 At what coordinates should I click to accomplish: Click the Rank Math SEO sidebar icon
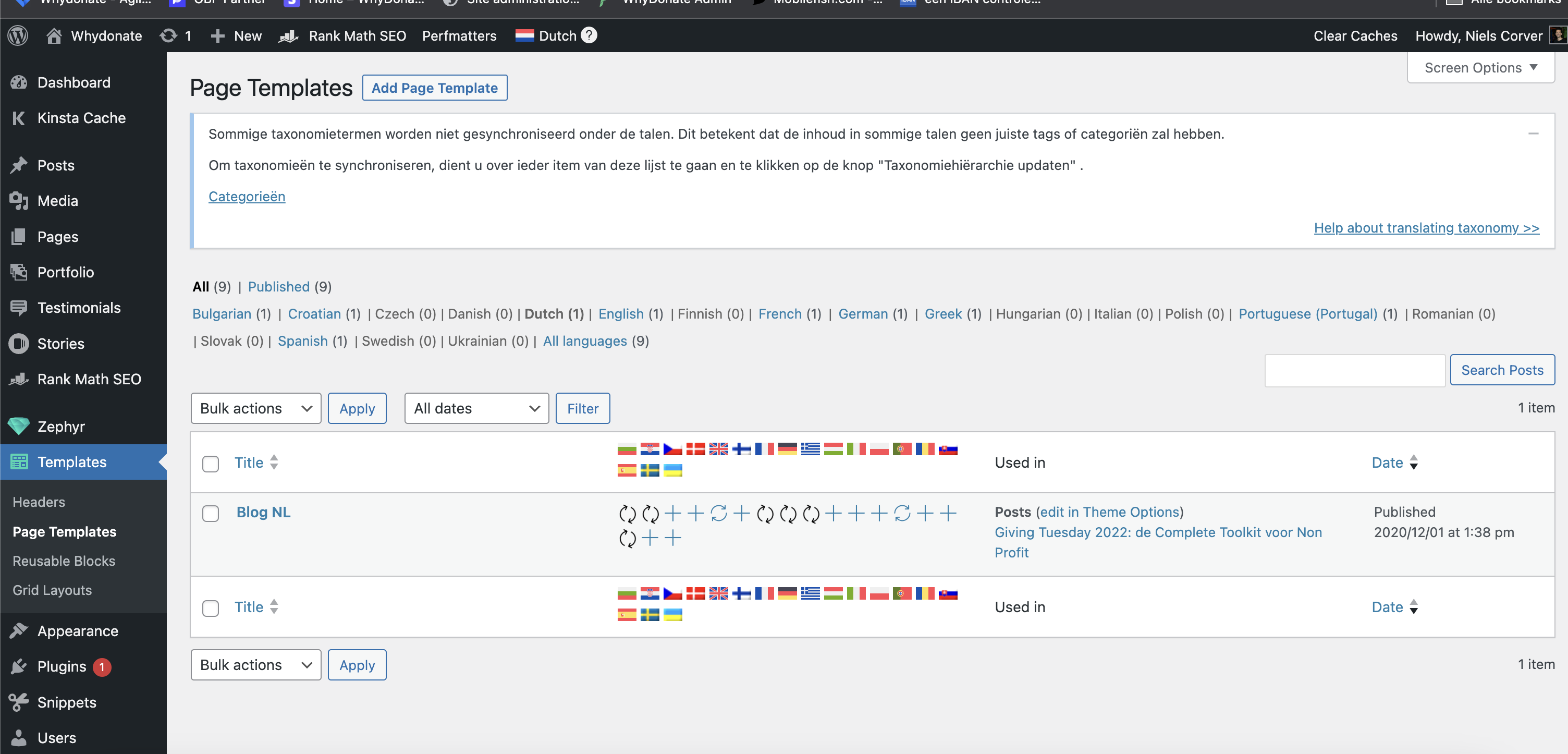click(x=19, y=379)
